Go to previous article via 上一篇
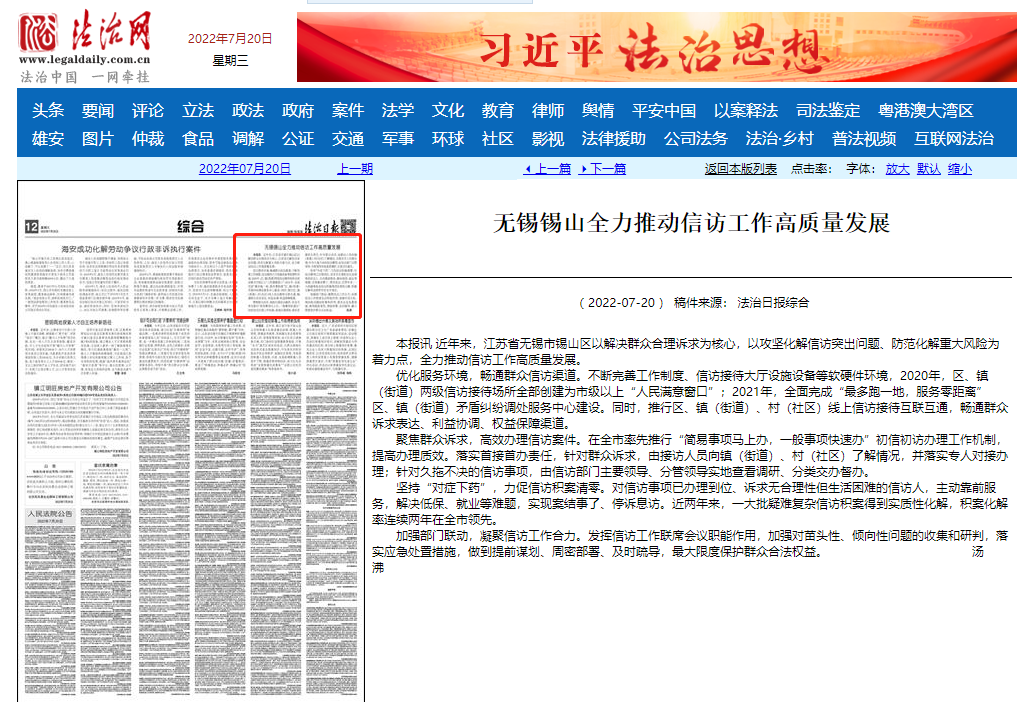Screen dimensions: 1028x702 (547, 169)
